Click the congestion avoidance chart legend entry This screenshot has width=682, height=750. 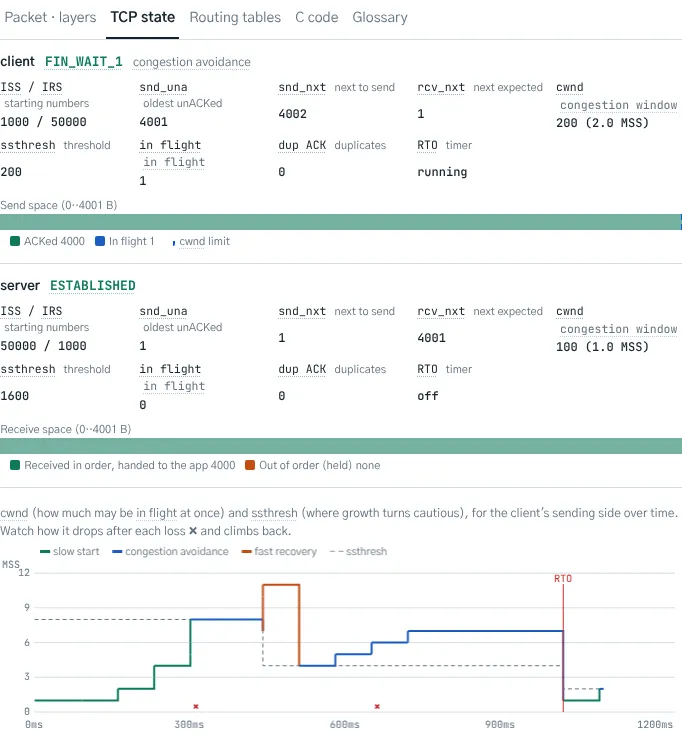click(170, 551)
